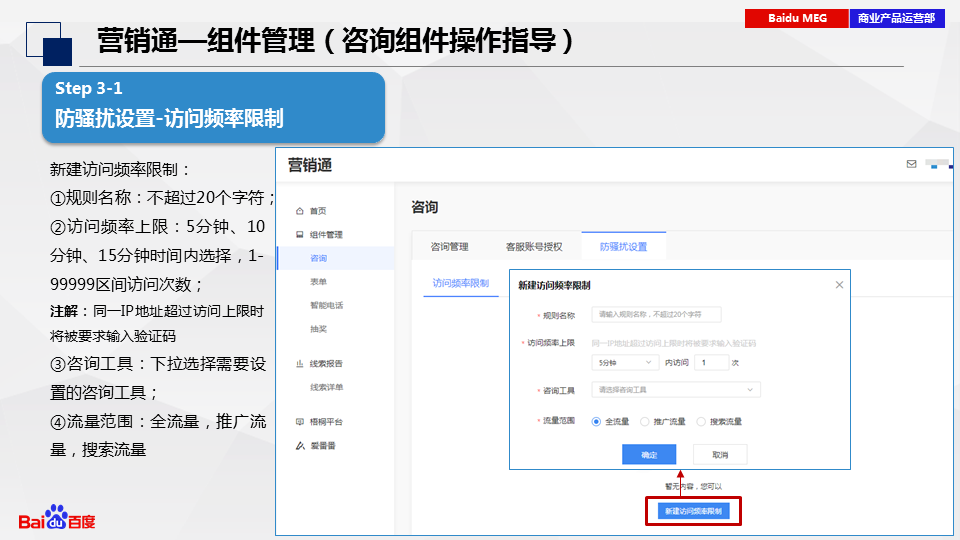The height and width of the screenshot is (540, 960).
Task: Select 表单 in the sidebar
Action: point(318,282)
